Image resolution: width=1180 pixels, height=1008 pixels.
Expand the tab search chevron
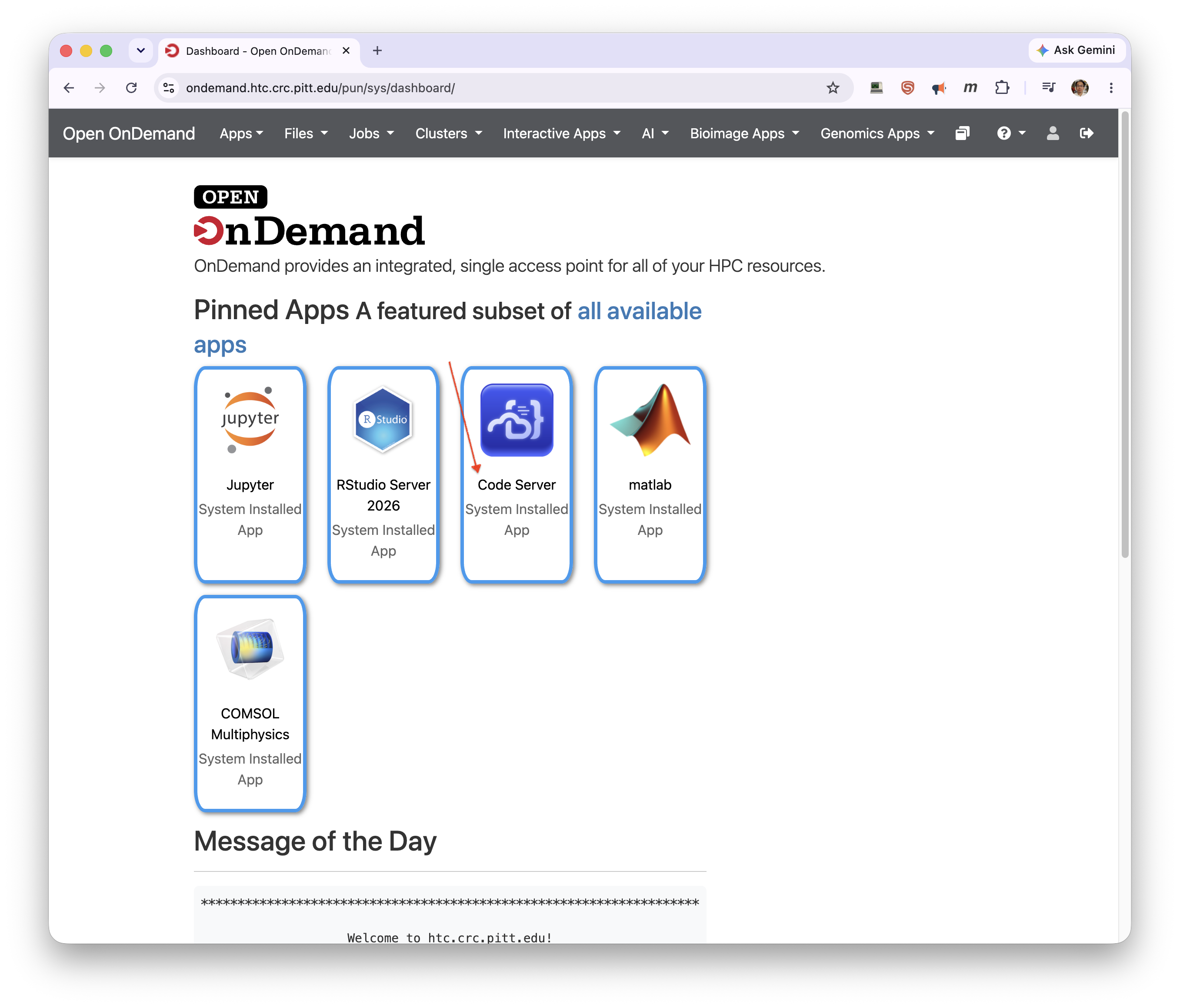tap(141, 51)
